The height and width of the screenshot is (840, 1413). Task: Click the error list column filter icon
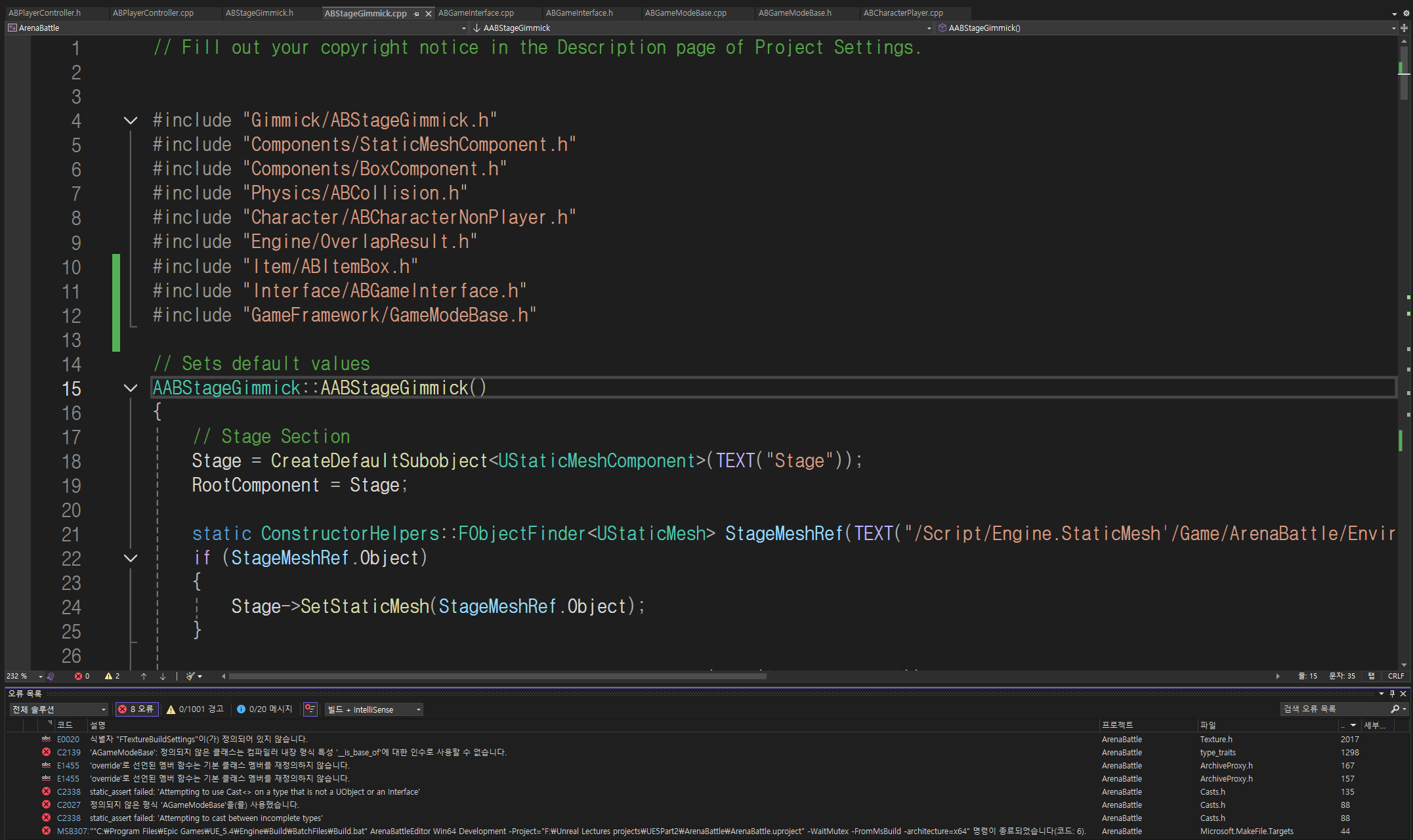(49, 724)
